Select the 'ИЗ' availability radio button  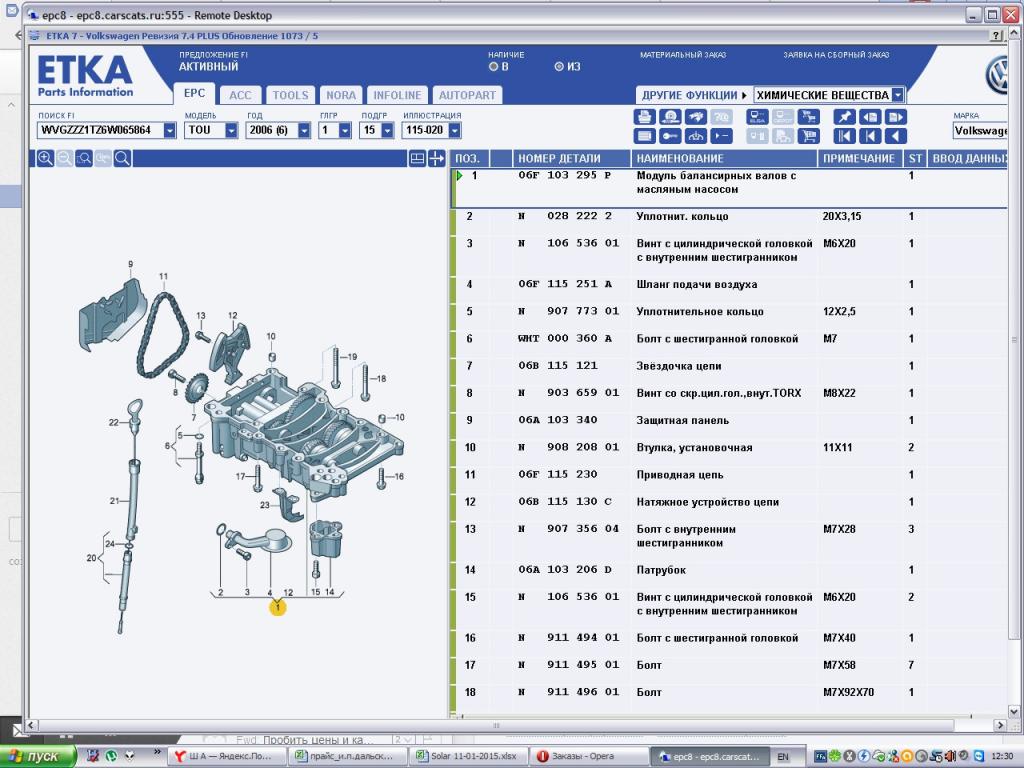pos(559,67)
